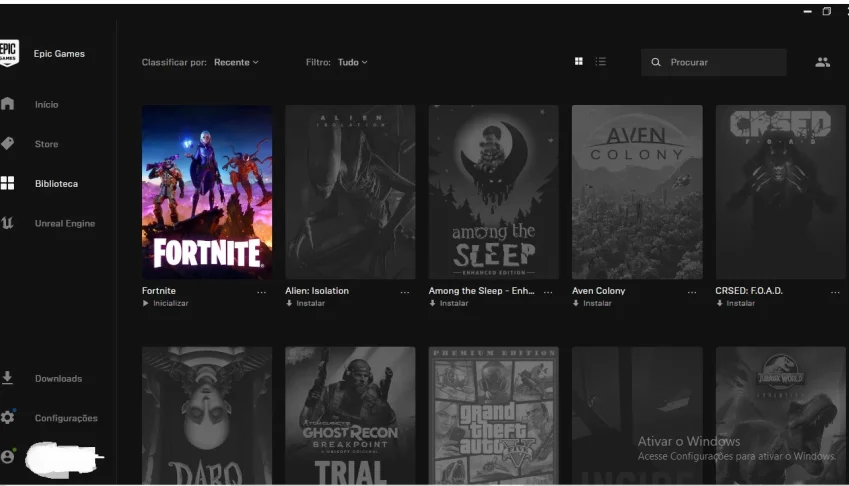Image resolution: width=849 pixels, height=486 pixels.
Task: Select the Jurassic World Evolution cover
Action: click(781, 416)
